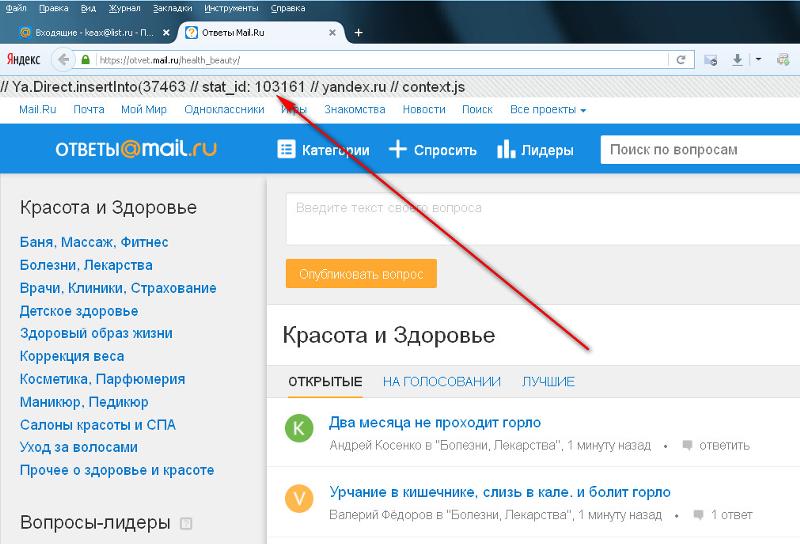The height and width of the screenshot is (544, 800).
Task: Close the Ответы Mail.Ru tab
Action: [332, 33]
